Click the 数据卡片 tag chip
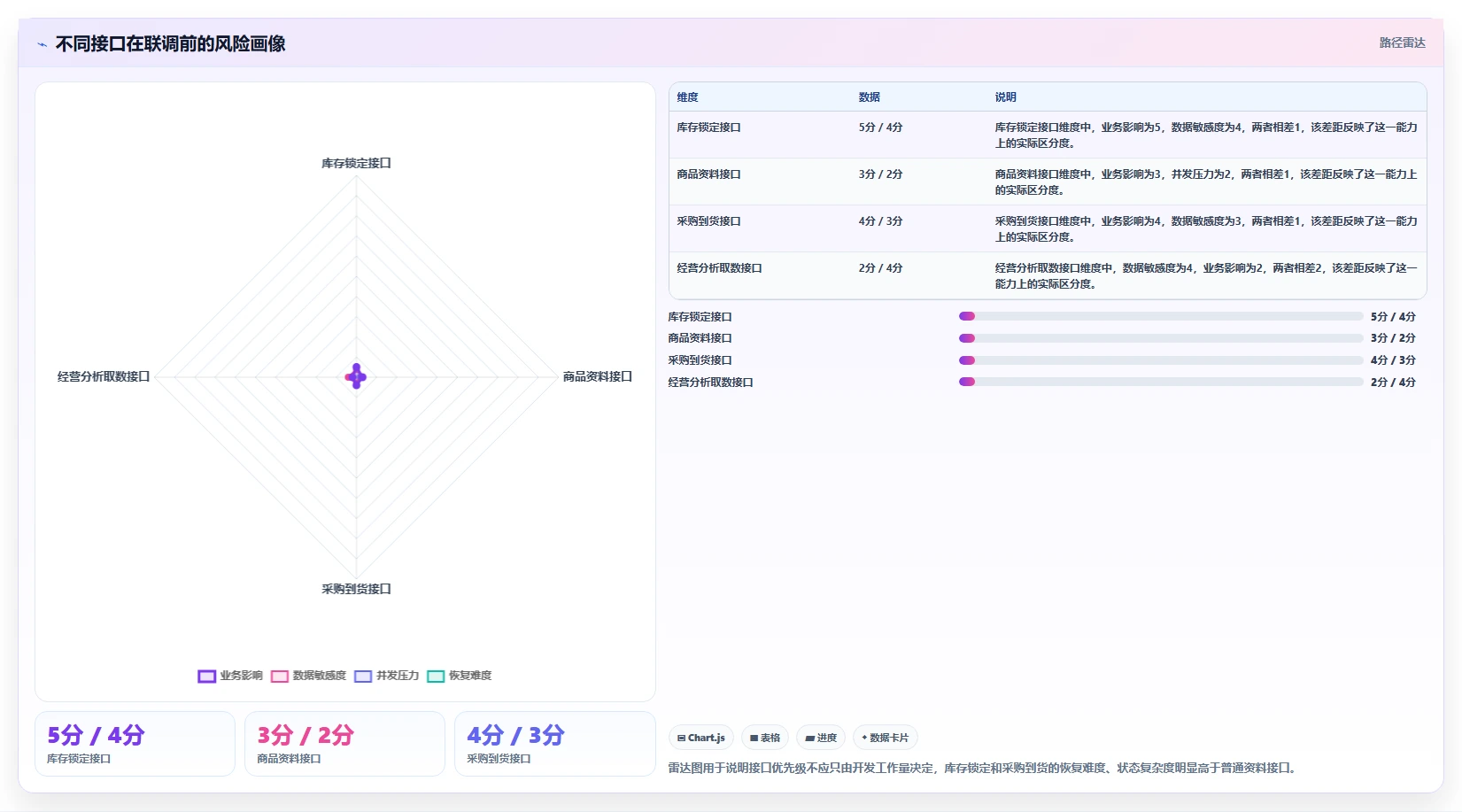Screen dimensions: 1462x812 885,738
